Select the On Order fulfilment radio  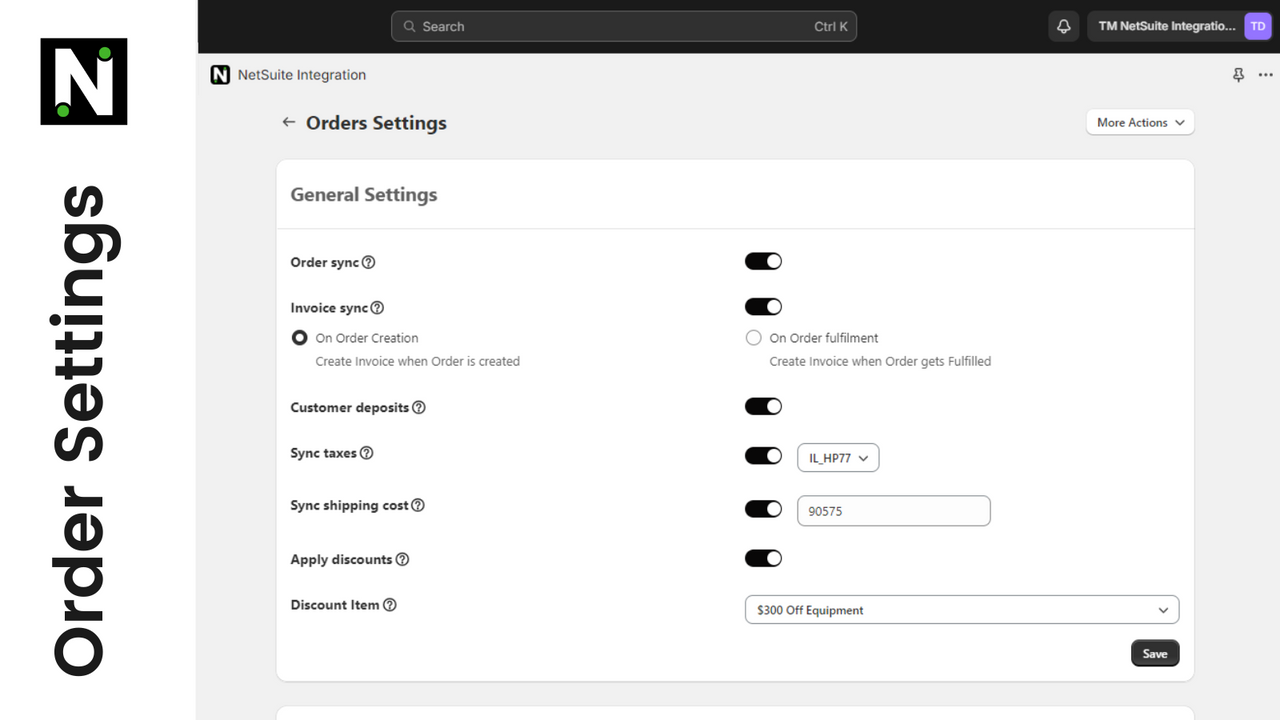coord(754,338)
